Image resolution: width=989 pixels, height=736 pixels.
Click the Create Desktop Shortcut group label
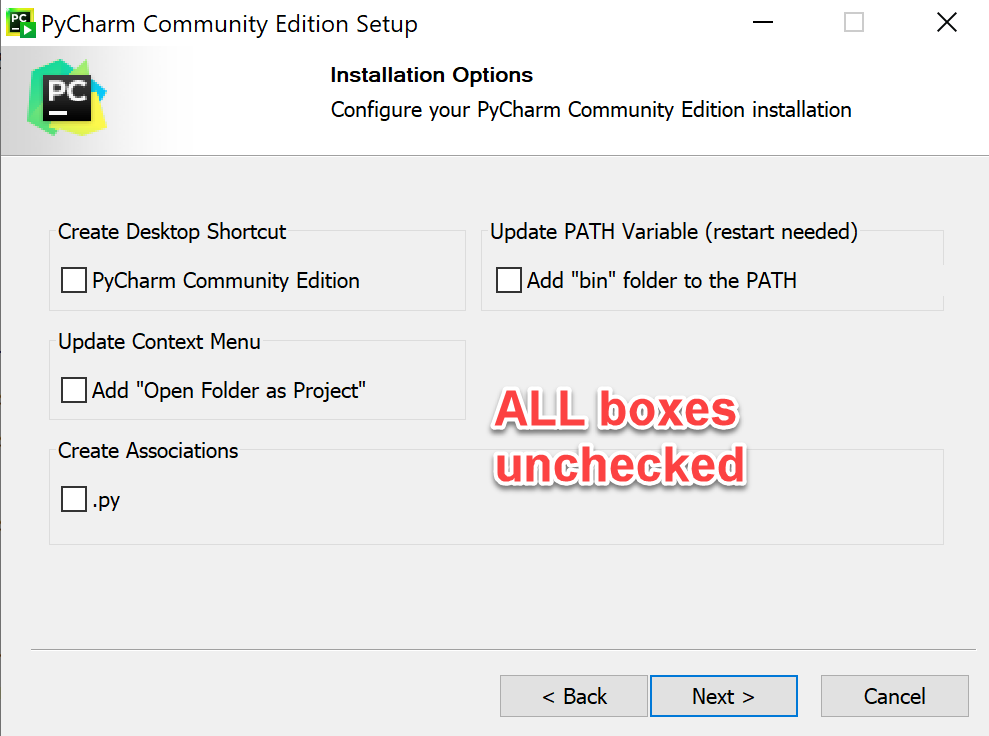click(x=171, y=231)
